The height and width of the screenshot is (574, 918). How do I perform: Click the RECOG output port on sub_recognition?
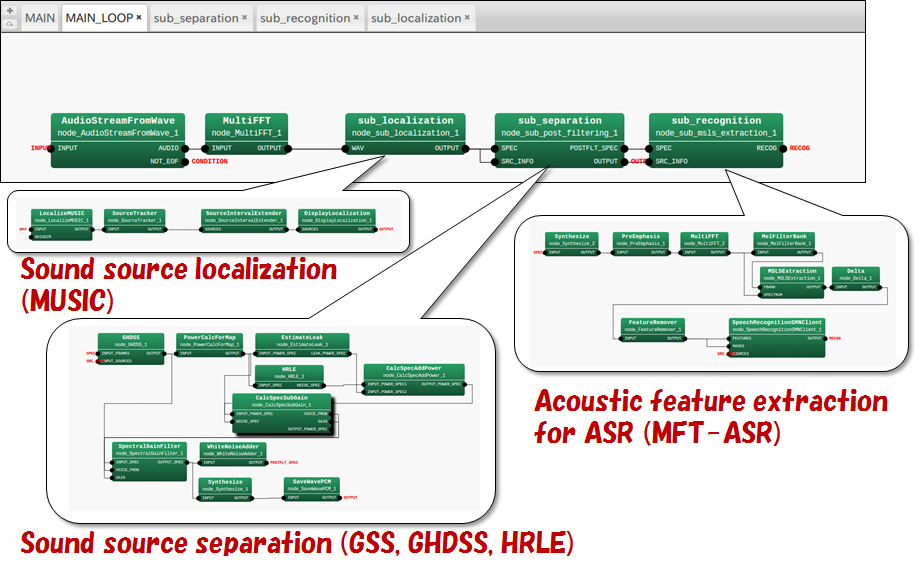tap(783, 148)
